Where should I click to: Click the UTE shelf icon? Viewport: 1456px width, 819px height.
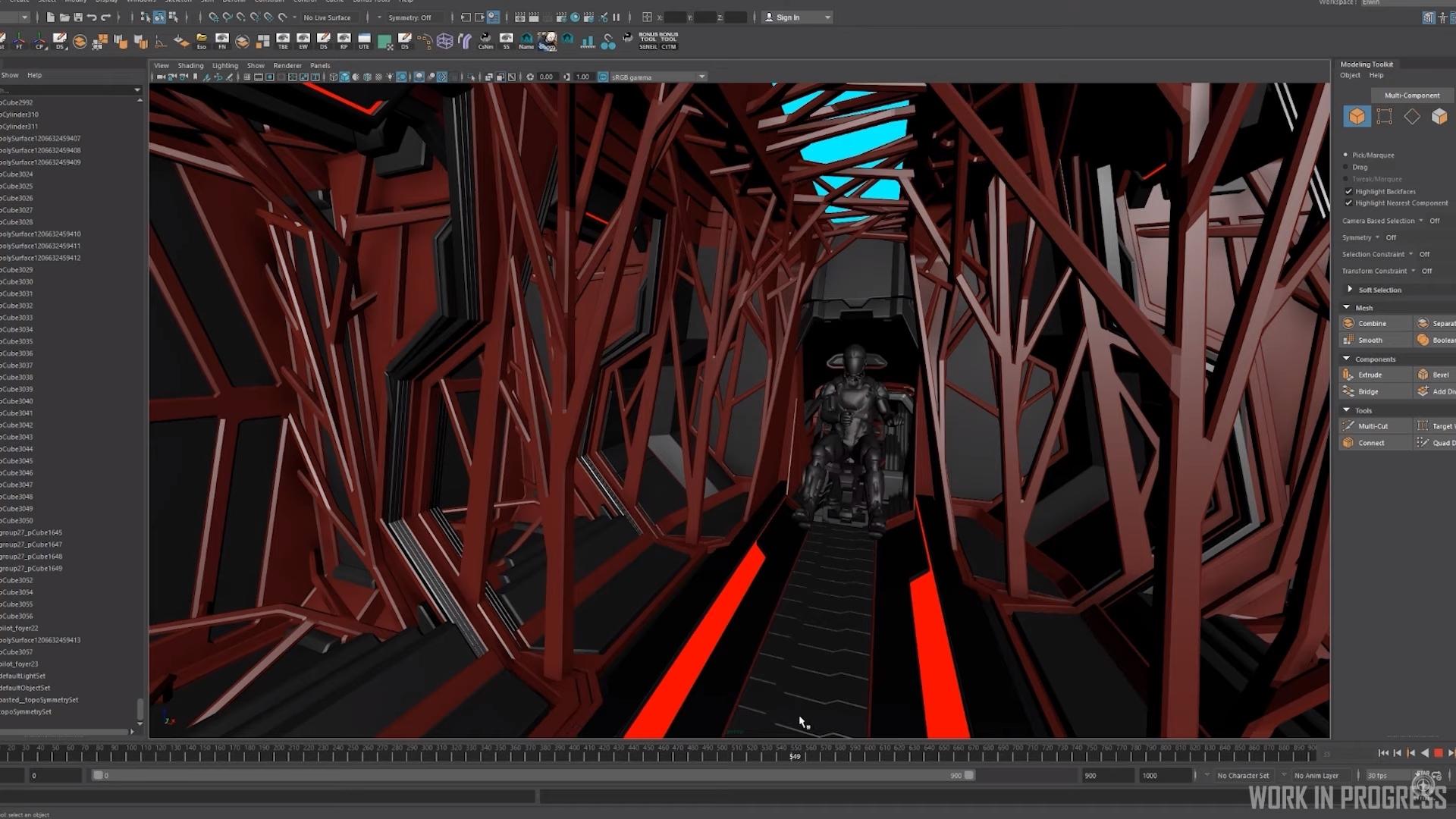364,40
